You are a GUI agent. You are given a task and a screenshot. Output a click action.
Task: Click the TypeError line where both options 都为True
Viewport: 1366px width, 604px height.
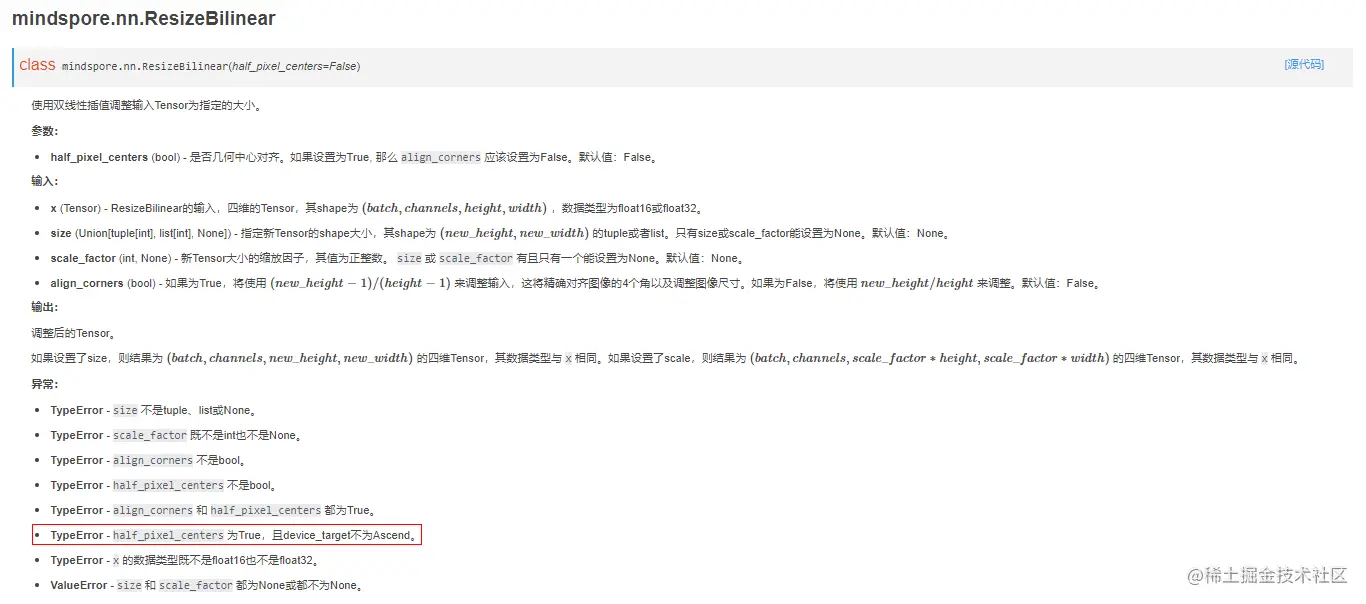point(213,510)
